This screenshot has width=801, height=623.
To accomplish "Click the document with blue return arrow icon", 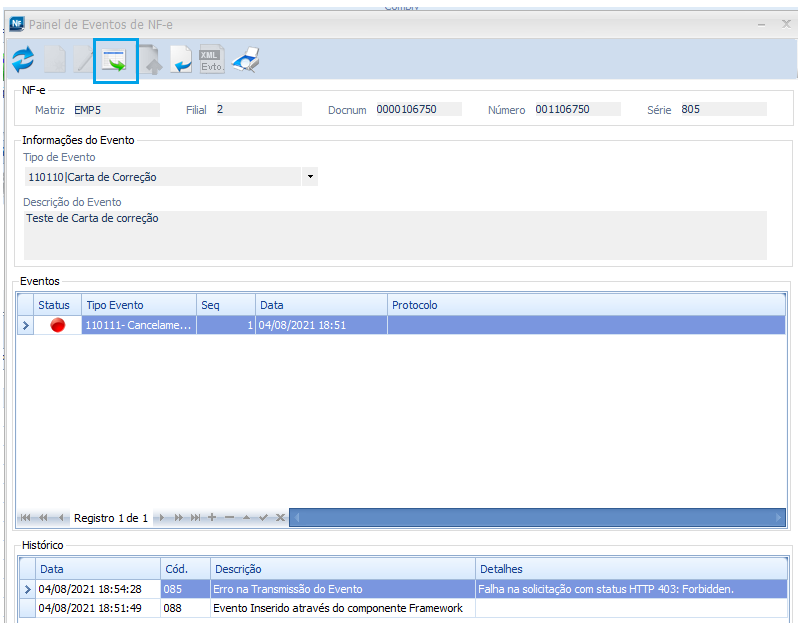I will pyautogui.click(x=180, y=62).
